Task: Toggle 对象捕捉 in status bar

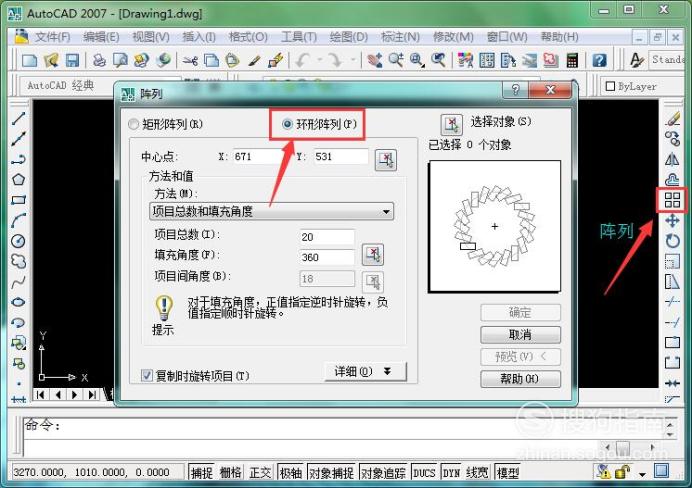Action: [331, 473]
